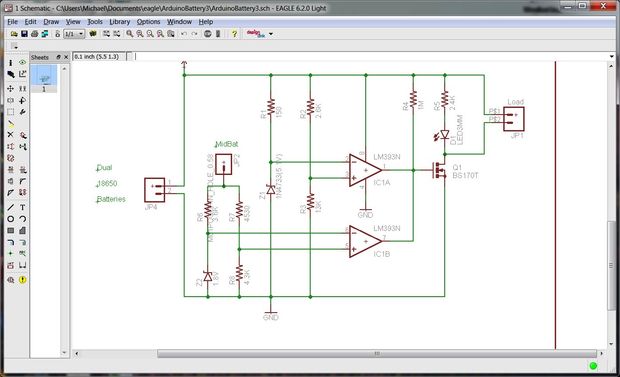Close the Sheets panel
620x377 pixels.
click(x=66, y=57)
